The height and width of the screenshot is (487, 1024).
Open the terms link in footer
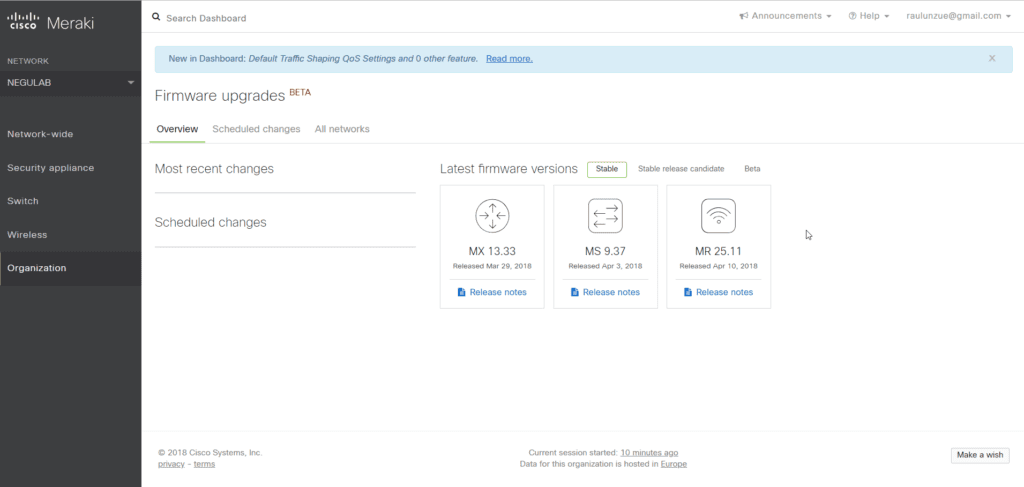point(204,464)
